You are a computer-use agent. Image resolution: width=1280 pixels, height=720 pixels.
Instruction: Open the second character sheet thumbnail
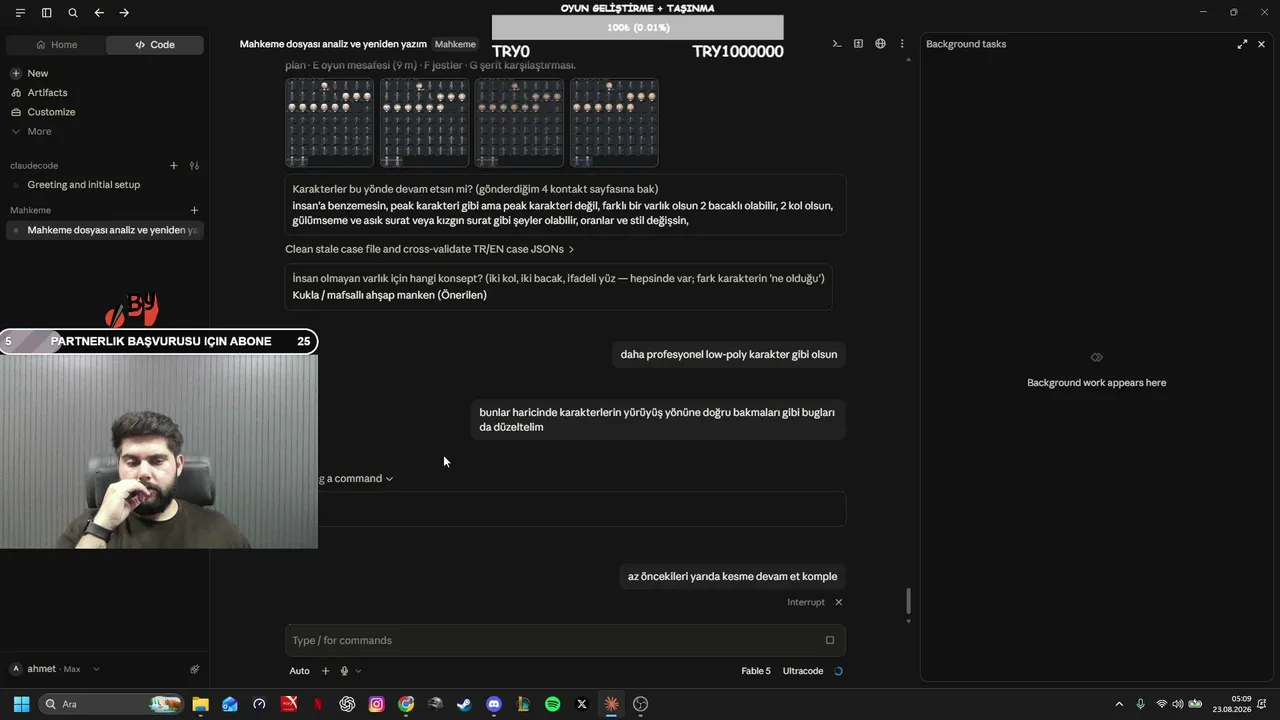424,122
